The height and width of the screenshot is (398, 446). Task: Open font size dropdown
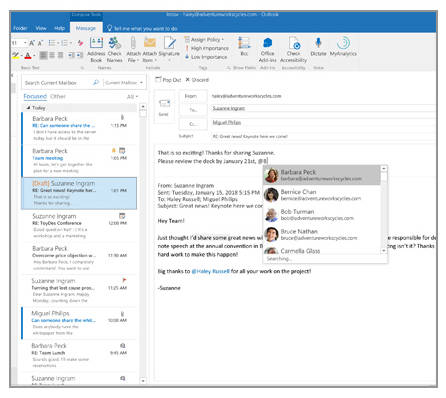coord(25,43)
